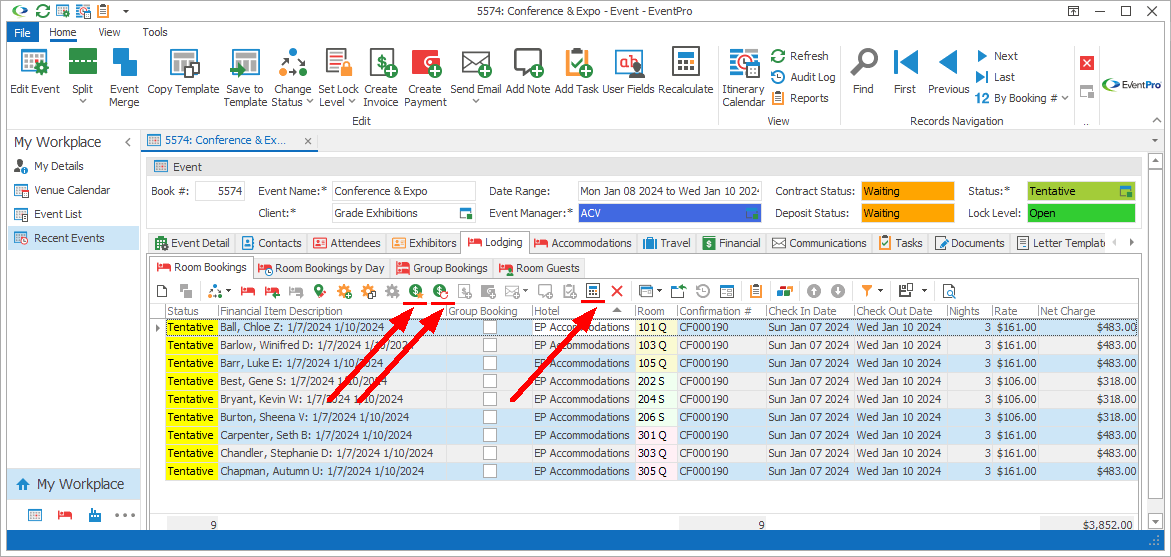The height and width of the screenshot is (557, 1171).
Task: Open the filter funnel dropdown arrow
Action: [880, 290]
